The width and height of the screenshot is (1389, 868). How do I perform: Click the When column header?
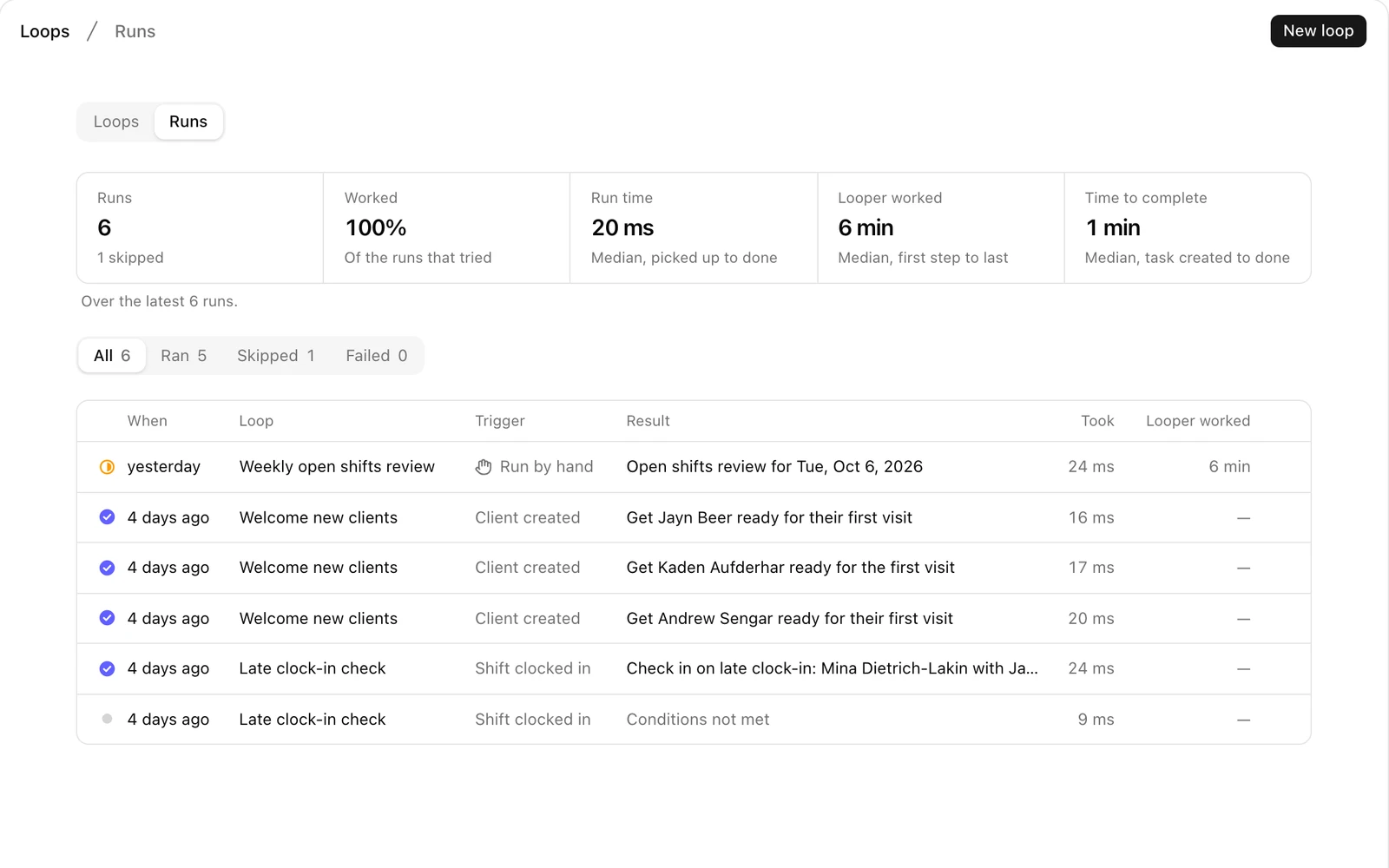coord(148,421)
